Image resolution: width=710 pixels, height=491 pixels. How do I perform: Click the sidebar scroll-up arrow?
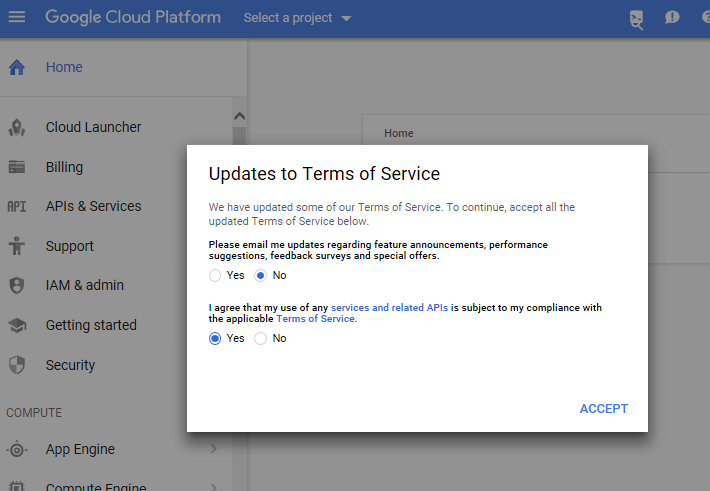coord(240,116)
